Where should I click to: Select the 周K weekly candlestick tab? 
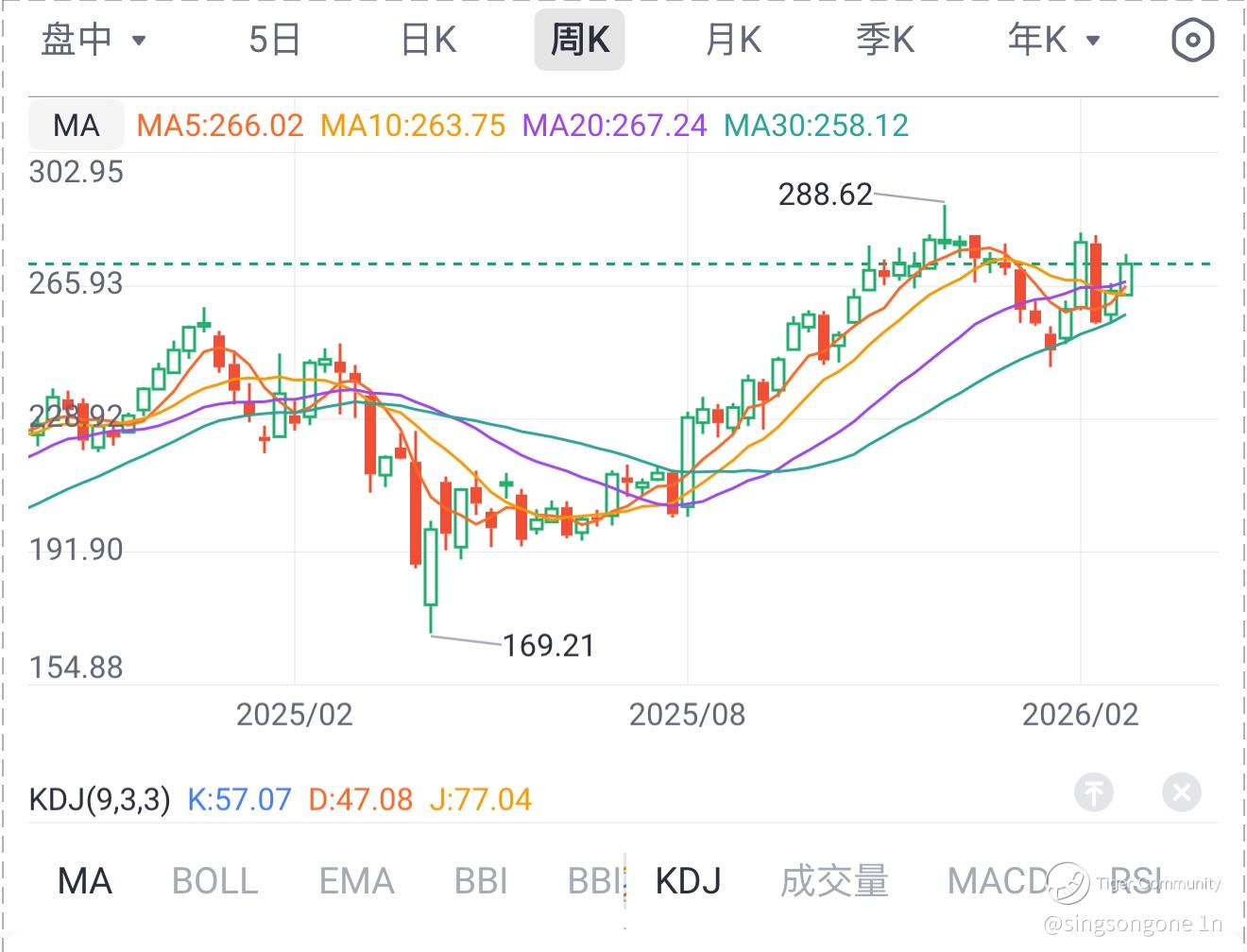point(579,40)
